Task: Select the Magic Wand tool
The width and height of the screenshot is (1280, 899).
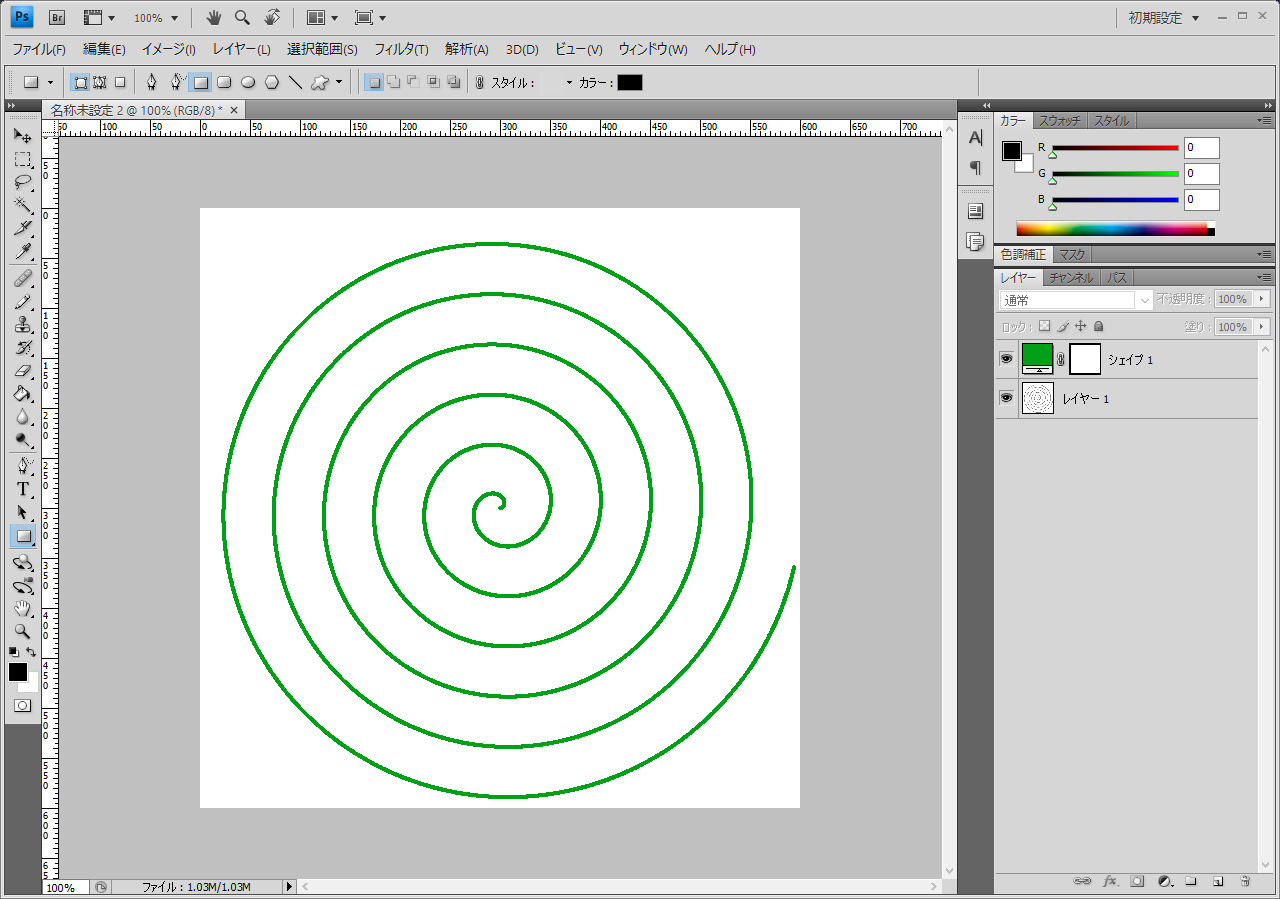Action: 22,206
